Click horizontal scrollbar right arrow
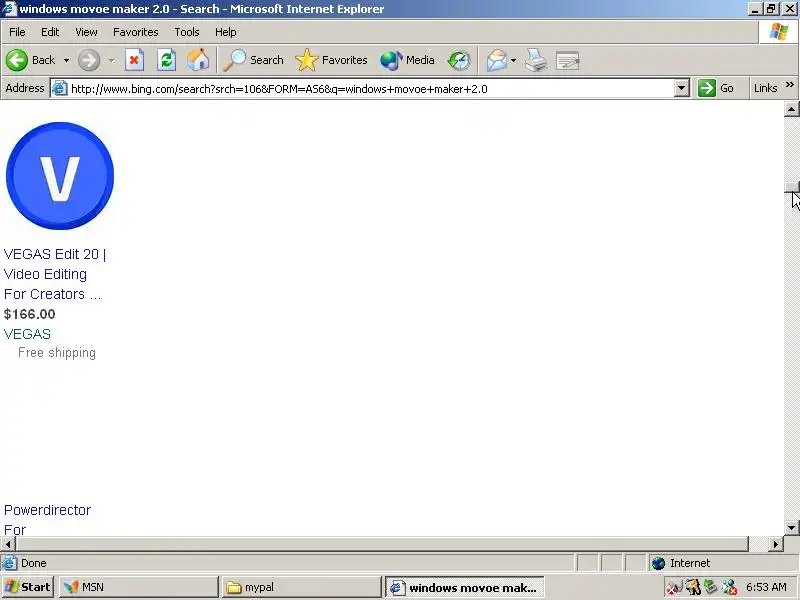 tap(776, 544)
